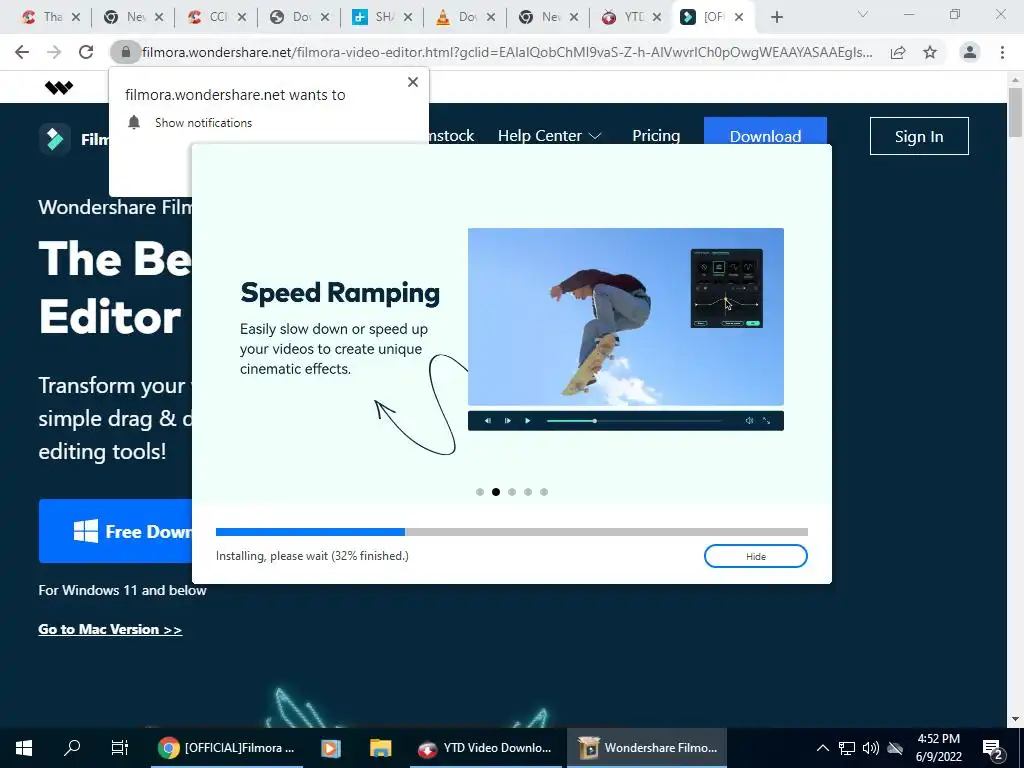Open the Go to Mac Version link
Image resolution: width=1024 pixels, height=768 pixels.
(x=110, y=630)
